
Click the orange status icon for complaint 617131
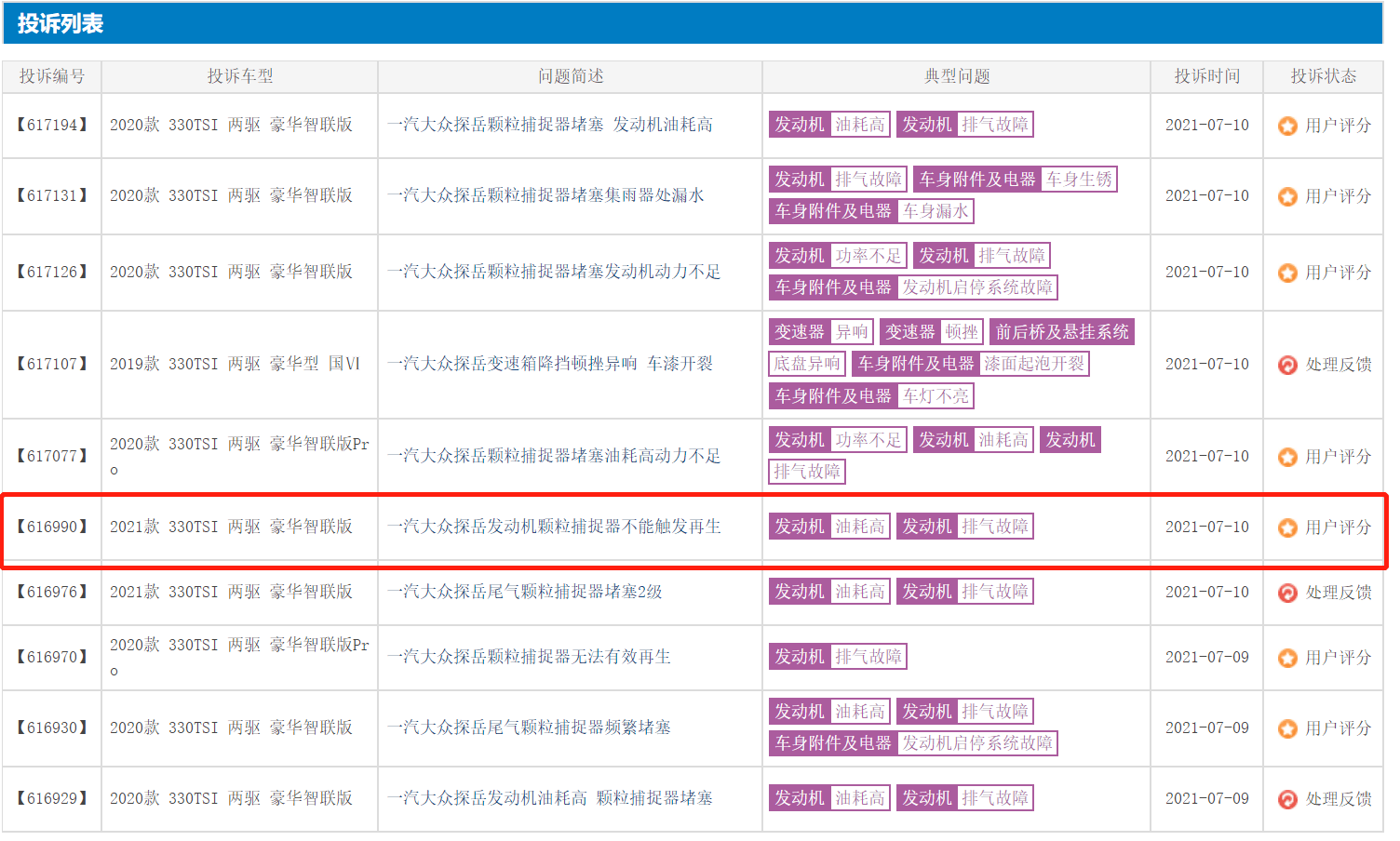point(1287,196)
